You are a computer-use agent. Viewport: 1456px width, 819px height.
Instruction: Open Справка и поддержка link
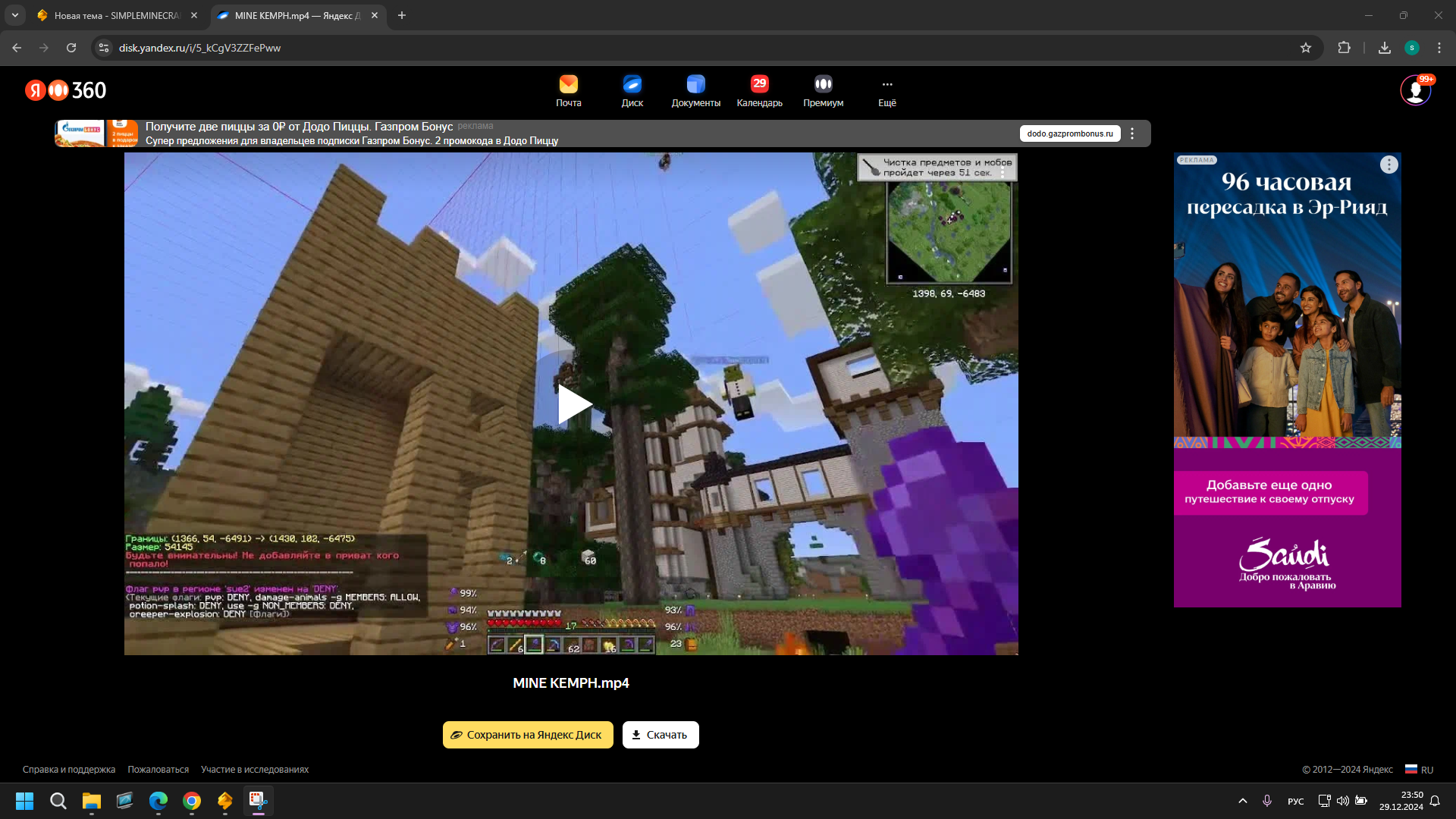coord(69,770)
